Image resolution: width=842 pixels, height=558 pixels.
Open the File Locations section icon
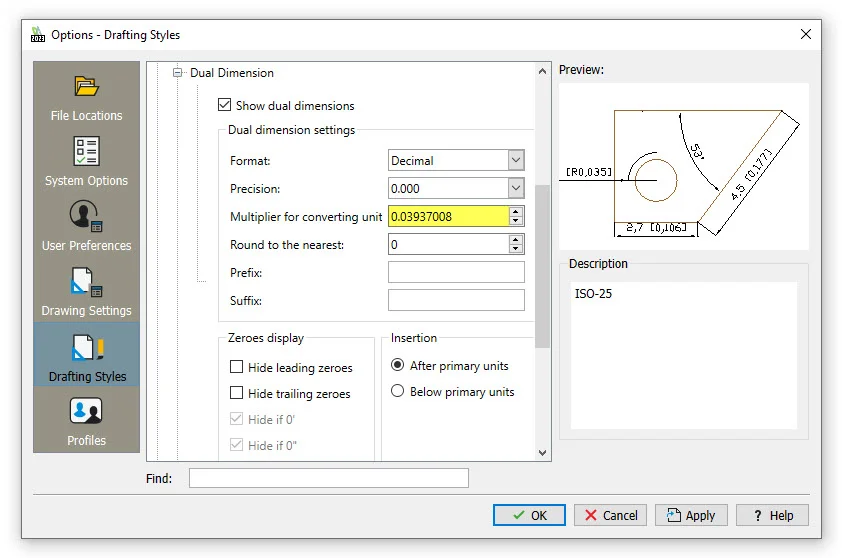pos(86,87)
